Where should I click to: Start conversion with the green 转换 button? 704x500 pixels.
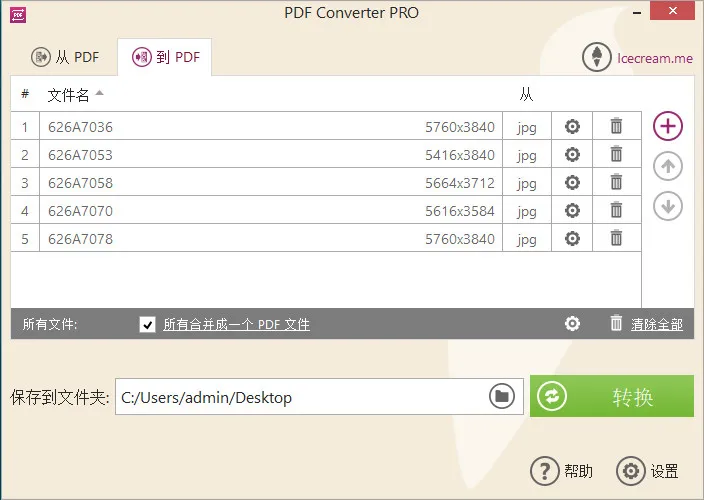click(612, 396)
